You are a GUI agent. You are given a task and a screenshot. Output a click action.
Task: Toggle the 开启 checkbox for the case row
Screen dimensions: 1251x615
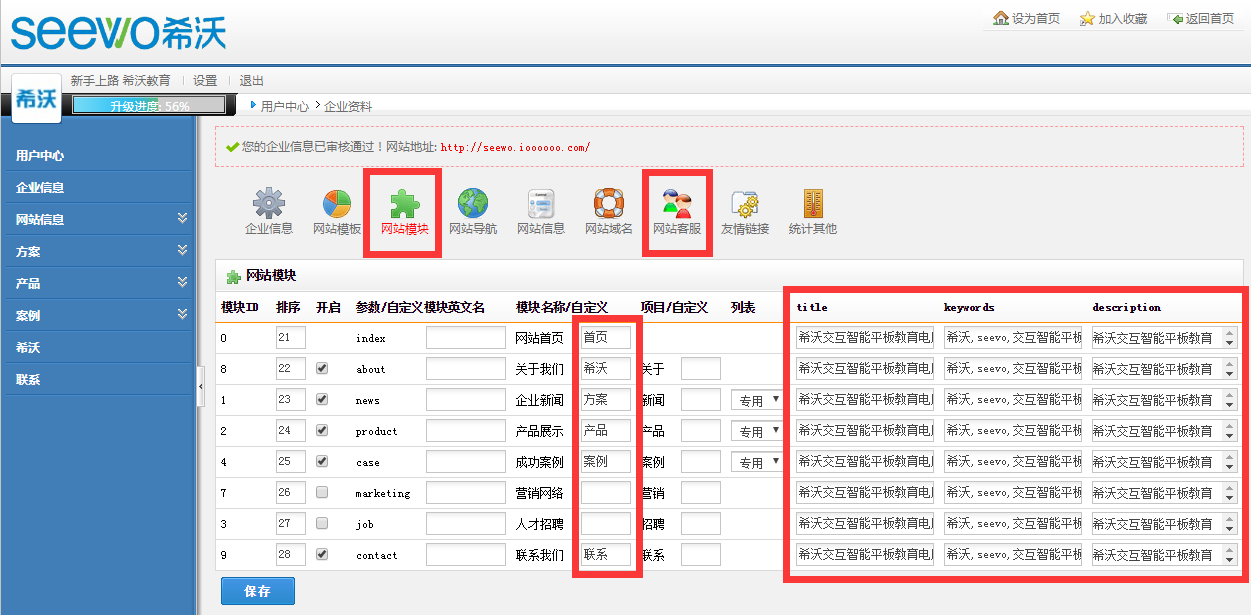(322, 462)
